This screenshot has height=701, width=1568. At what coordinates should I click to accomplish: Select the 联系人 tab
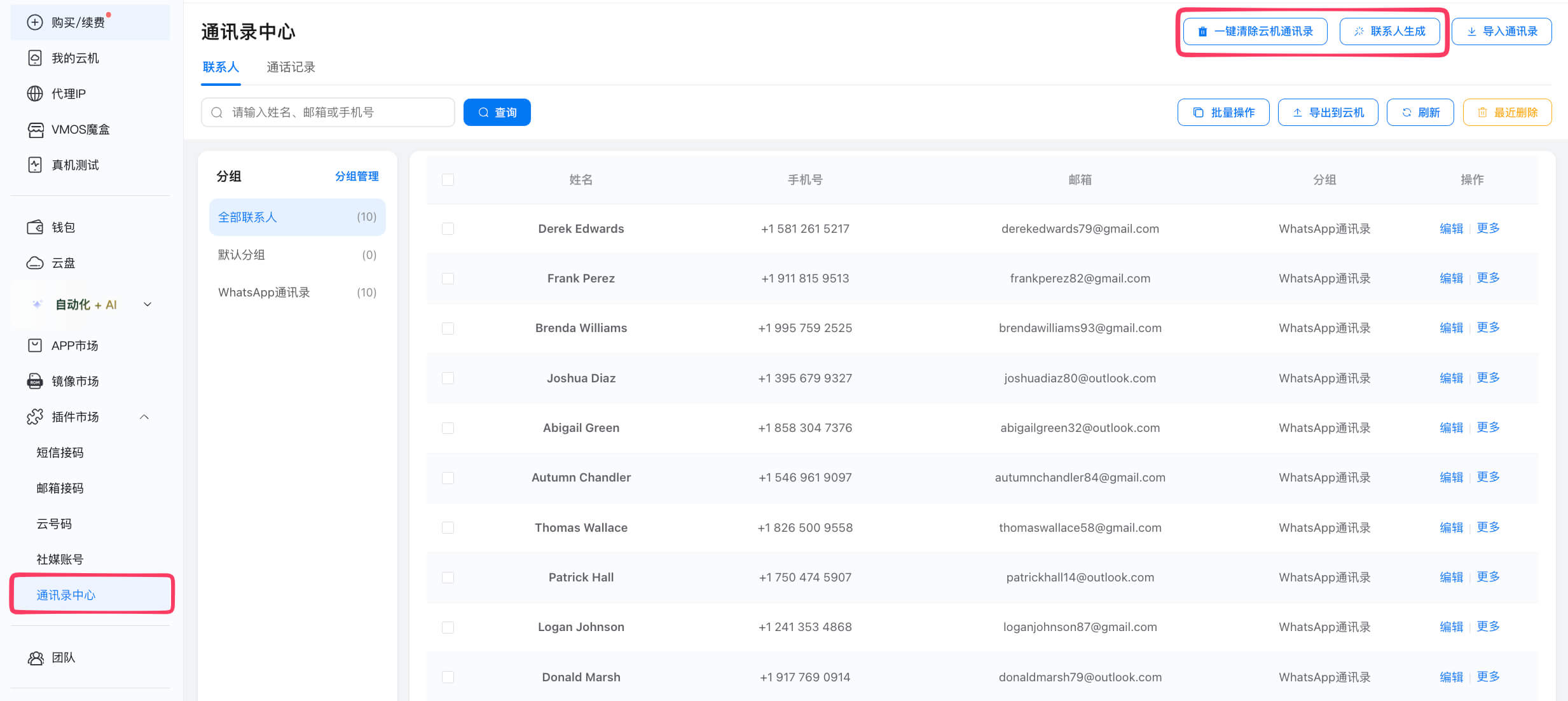point(221,67)
